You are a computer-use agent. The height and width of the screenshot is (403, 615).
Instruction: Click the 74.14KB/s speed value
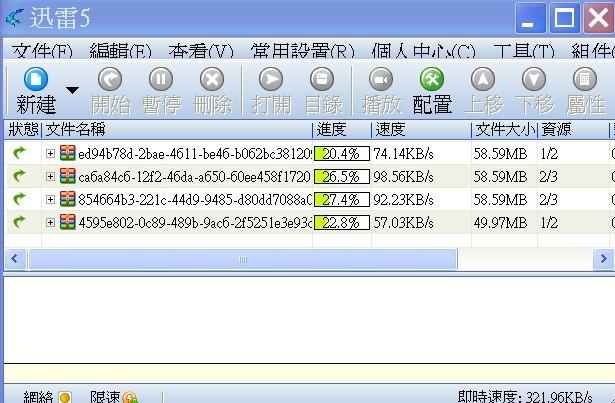tap(404, 154)
